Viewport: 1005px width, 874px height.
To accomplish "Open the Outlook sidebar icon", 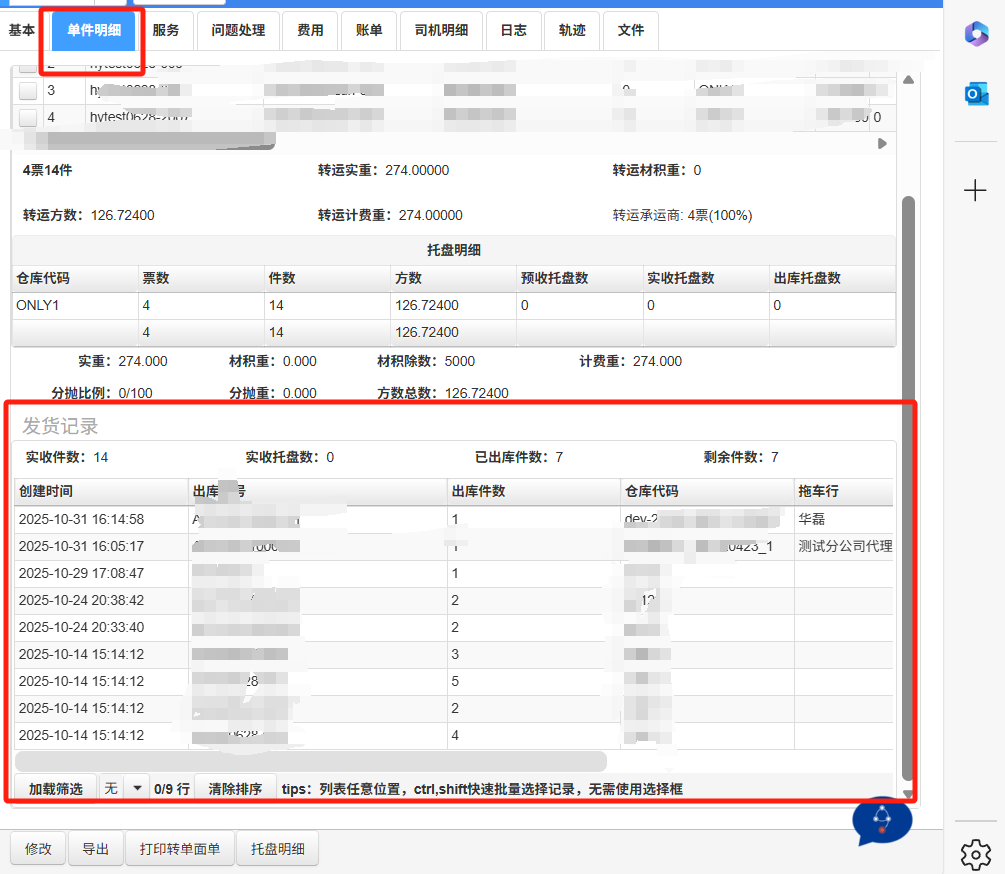I will pyautogui.click(x=975, y=94).
